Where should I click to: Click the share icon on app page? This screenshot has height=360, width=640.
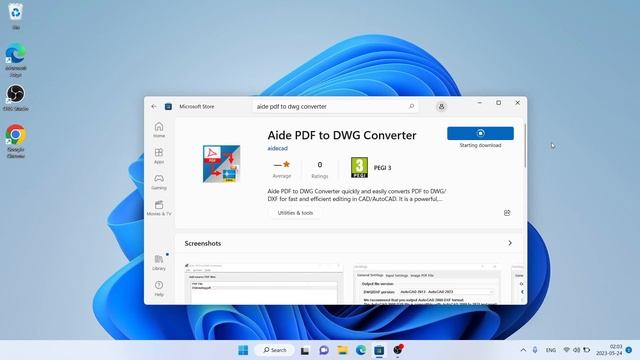point(507,213)
